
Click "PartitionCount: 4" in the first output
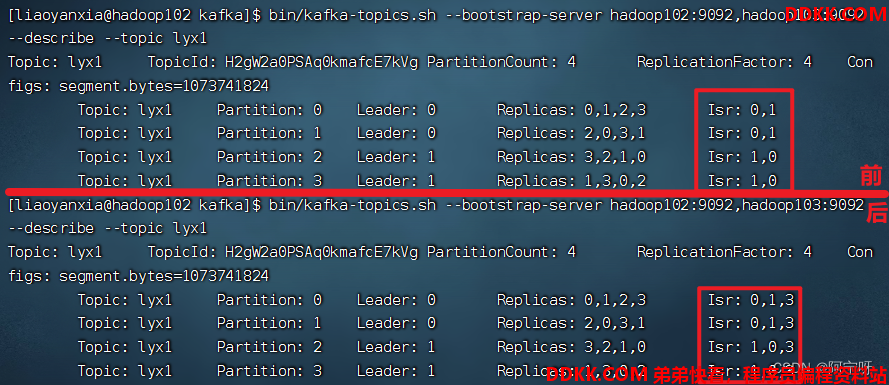(x=501, y=62)
